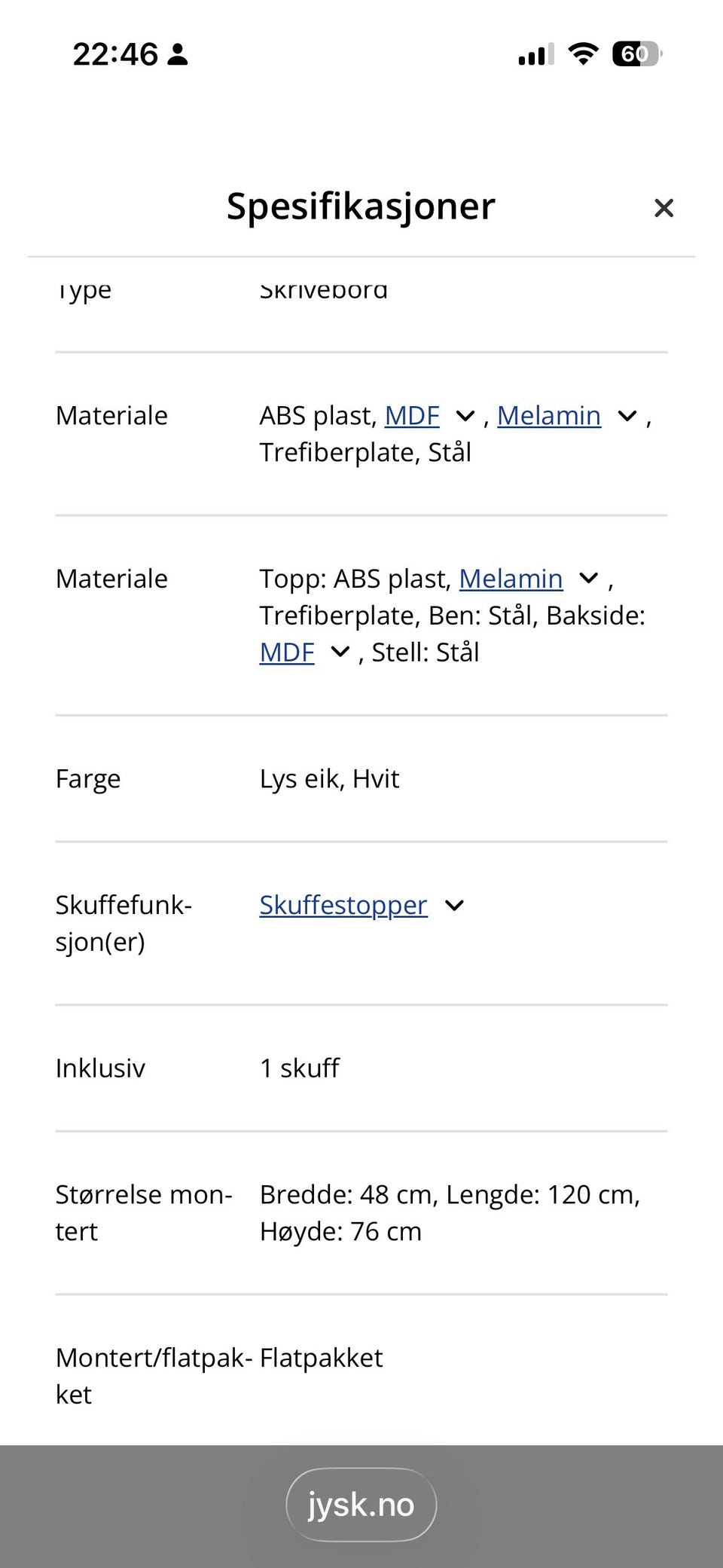Tap the X icon to close Spesifikasjoner
The width and height of the screenshot is (723, 1568).
pos(664,208)
